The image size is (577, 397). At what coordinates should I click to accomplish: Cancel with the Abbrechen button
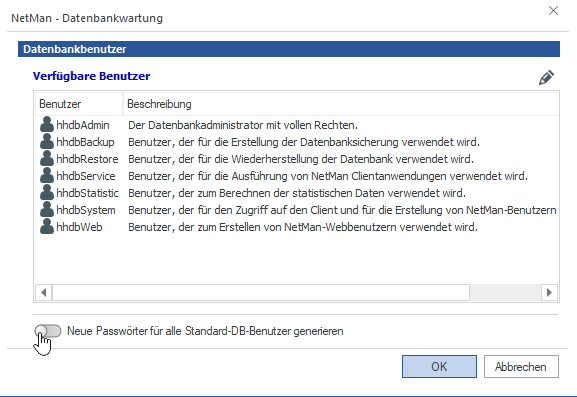click(521, 366)
